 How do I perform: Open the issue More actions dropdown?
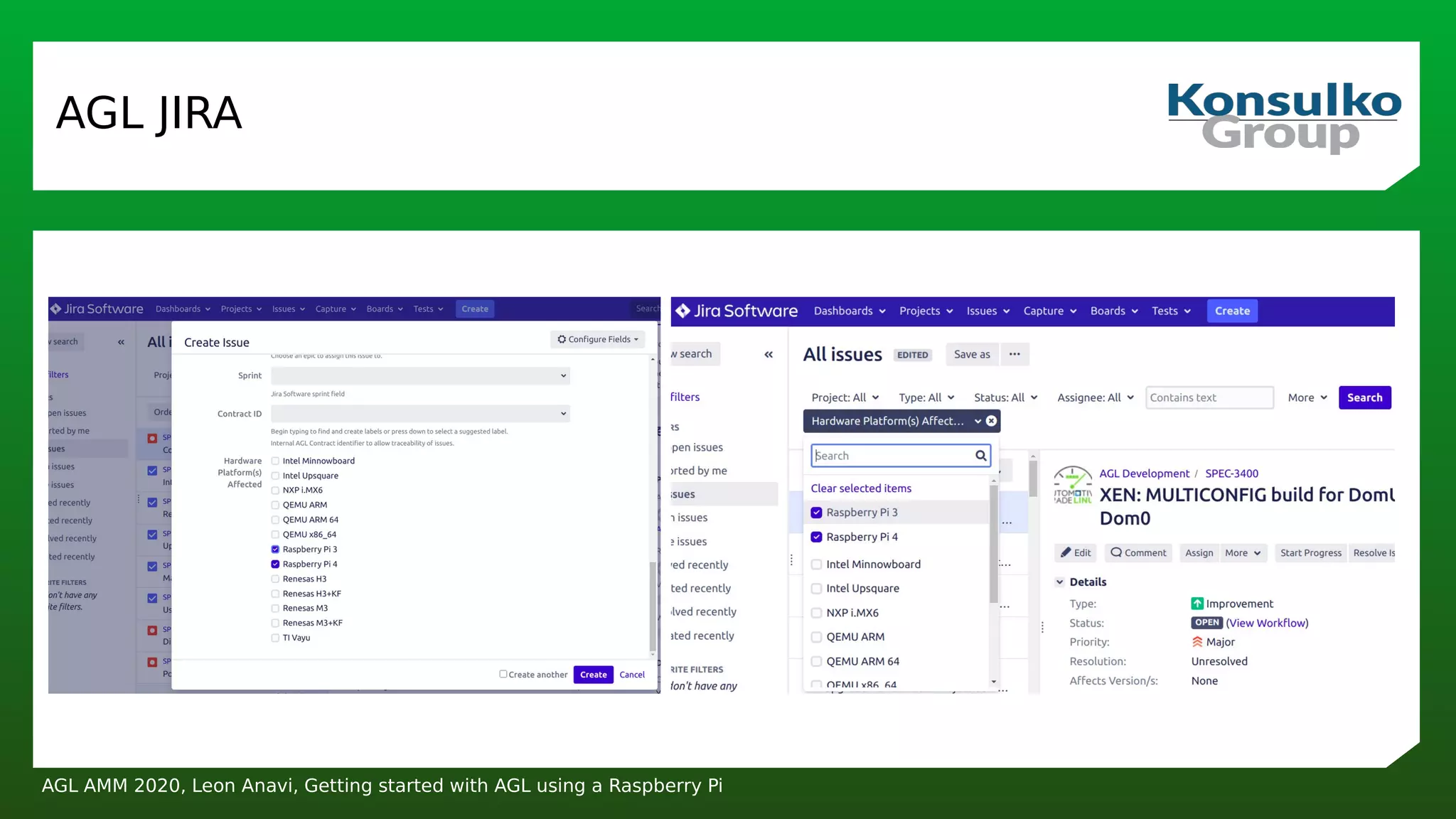point(1243,552)
